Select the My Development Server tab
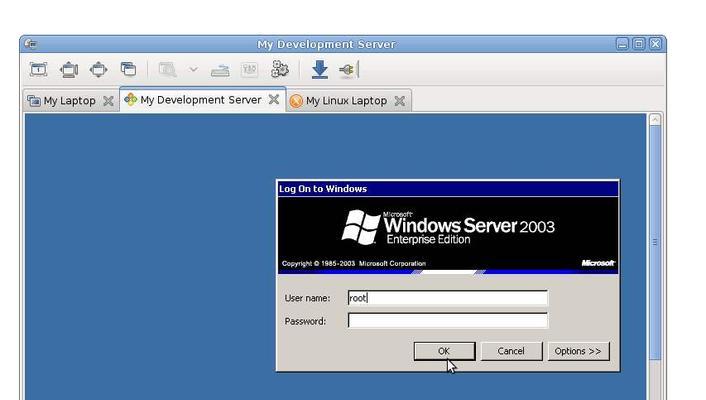This screenshot has height=400, width=706. coord(201,100)
